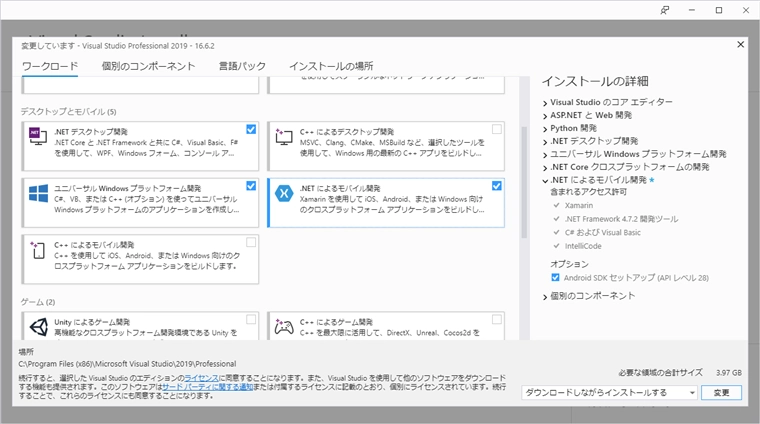Viewport: 760px width, 424px height.
Task: Open the サード パーティに関する通知 link
Action: [x=207, y=387]
